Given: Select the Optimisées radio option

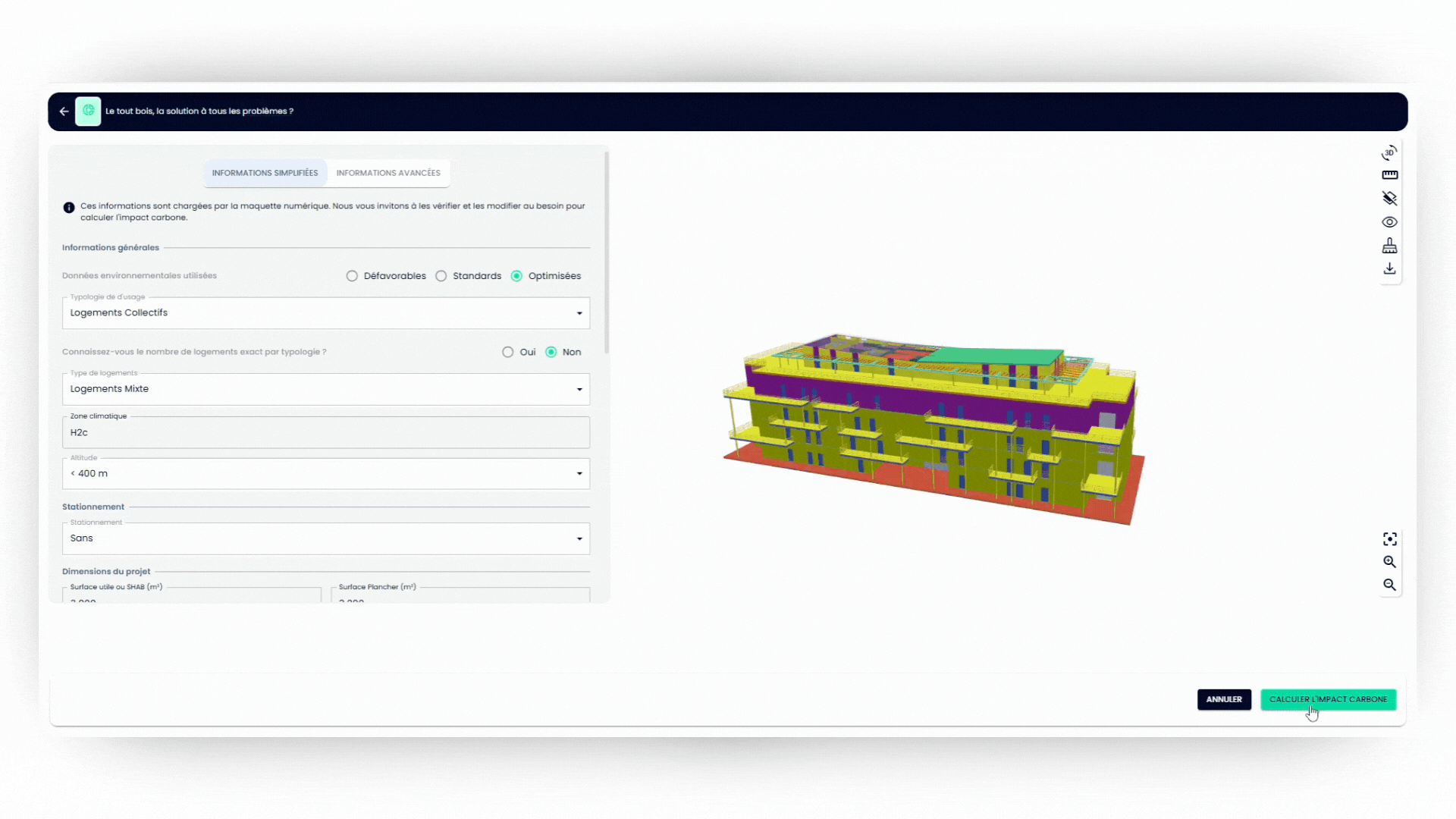Looking at the screenshot, I should click(516, 276).
